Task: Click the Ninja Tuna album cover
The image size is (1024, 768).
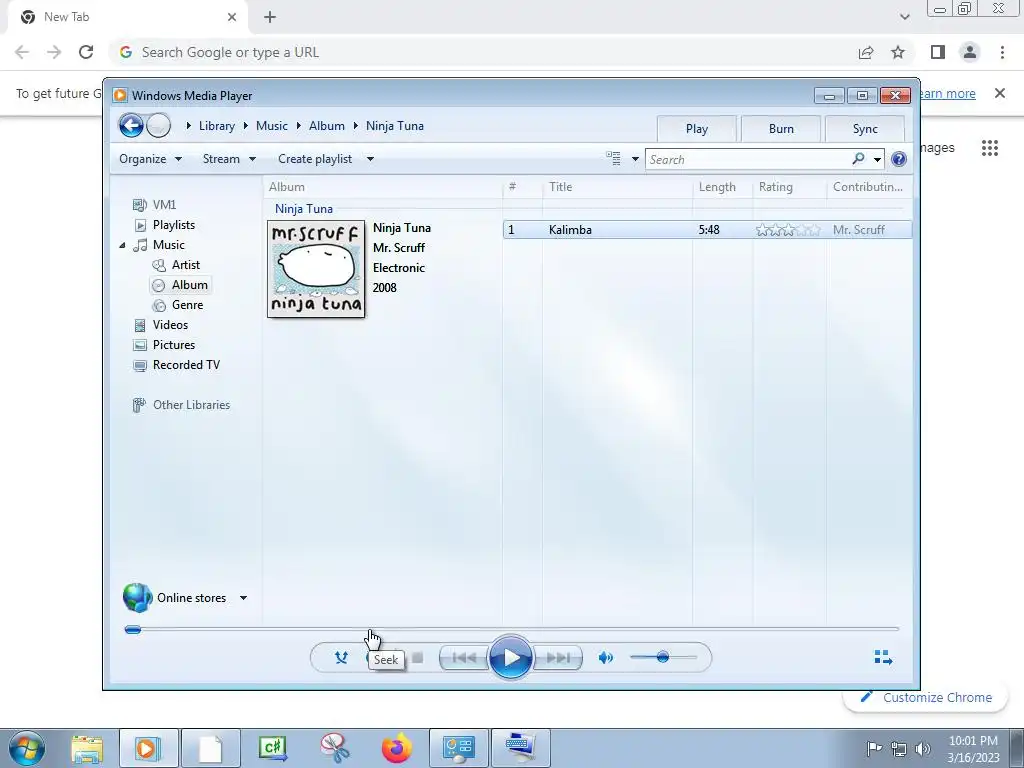Action: tap(316, 269)
